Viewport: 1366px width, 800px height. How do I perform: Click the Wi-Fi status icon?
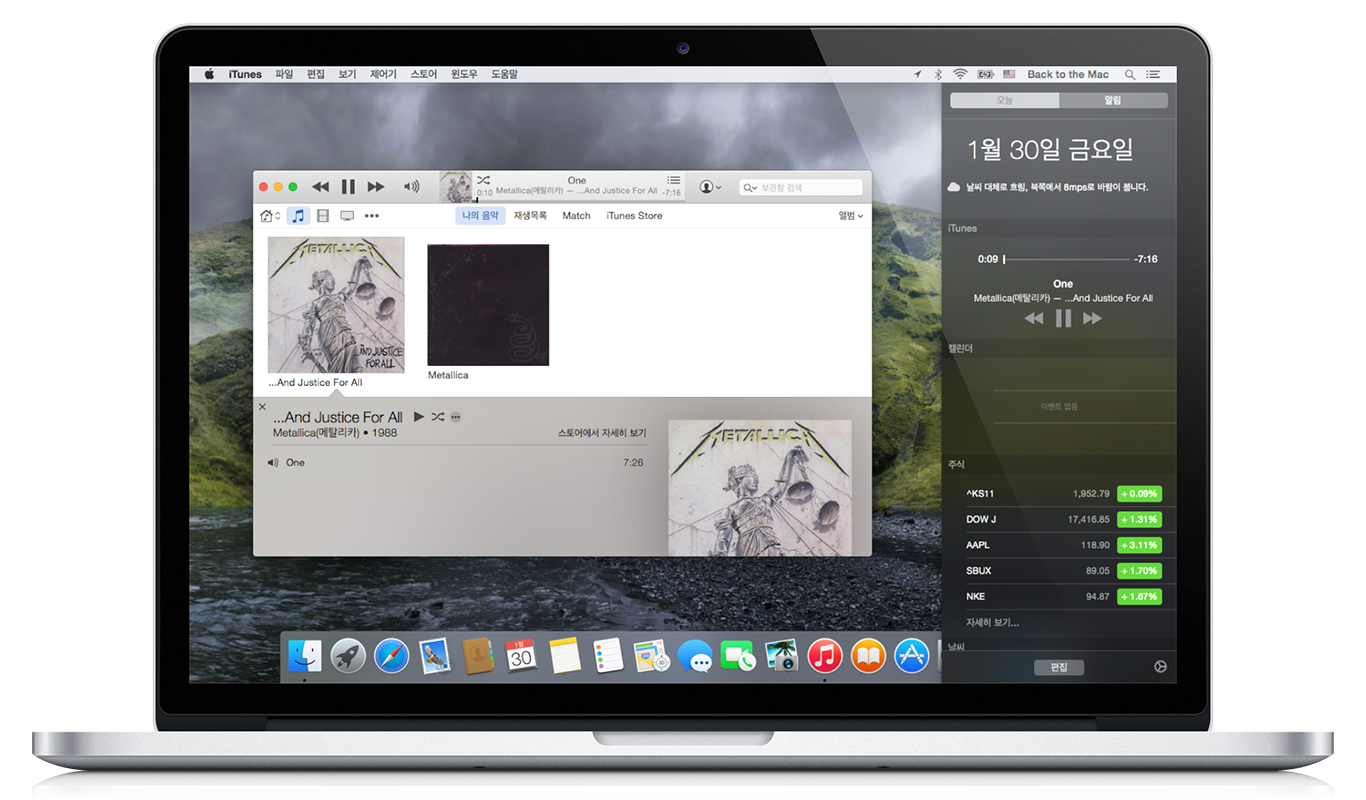(960, 74)
